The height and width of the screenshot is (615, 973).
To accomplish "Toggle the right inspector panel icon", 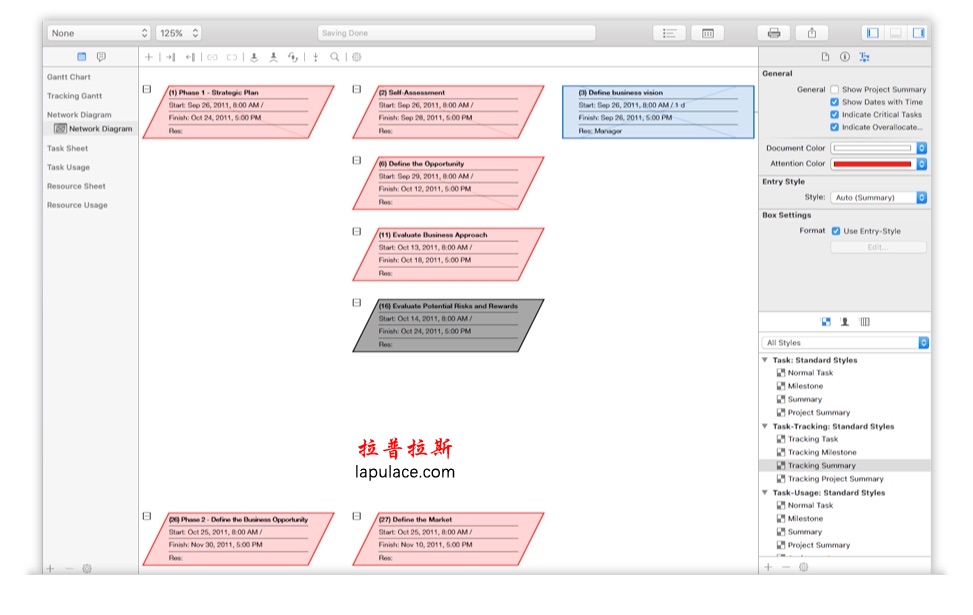I will pyautogui.click(x=918, y=33).
